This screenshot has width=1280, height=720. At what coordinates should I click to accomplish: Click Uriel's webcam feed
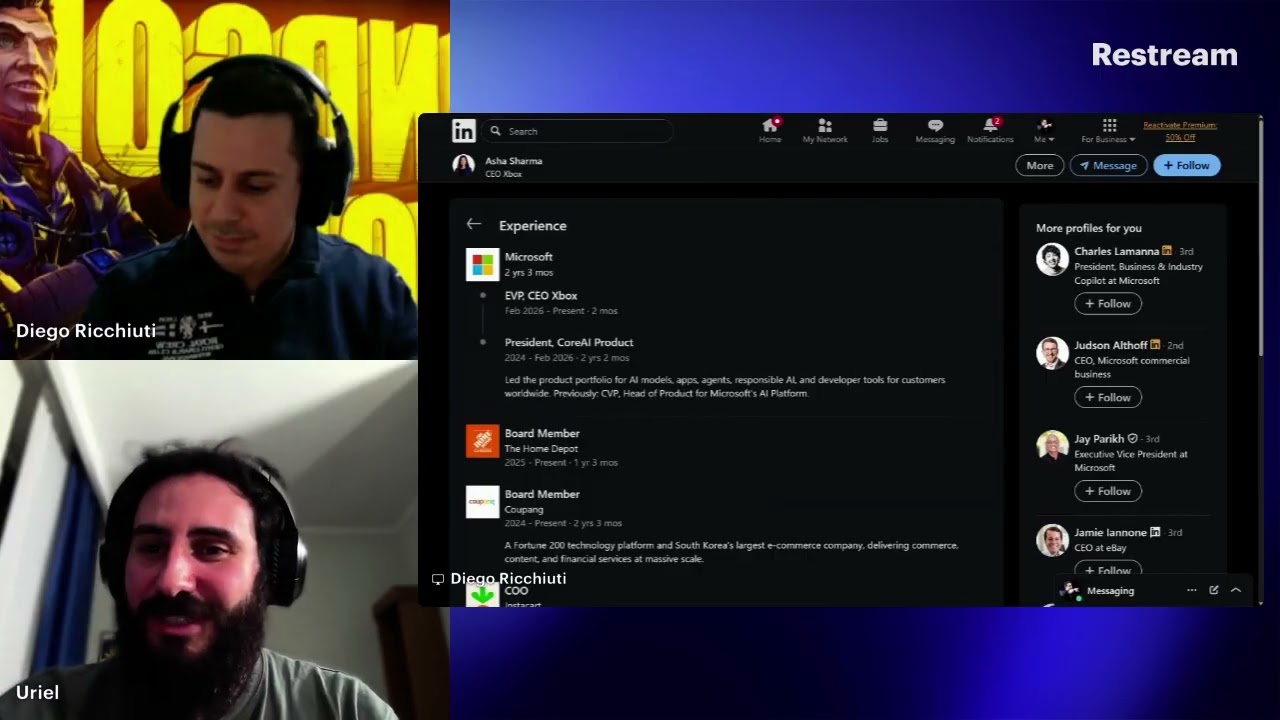coord(209,540)
